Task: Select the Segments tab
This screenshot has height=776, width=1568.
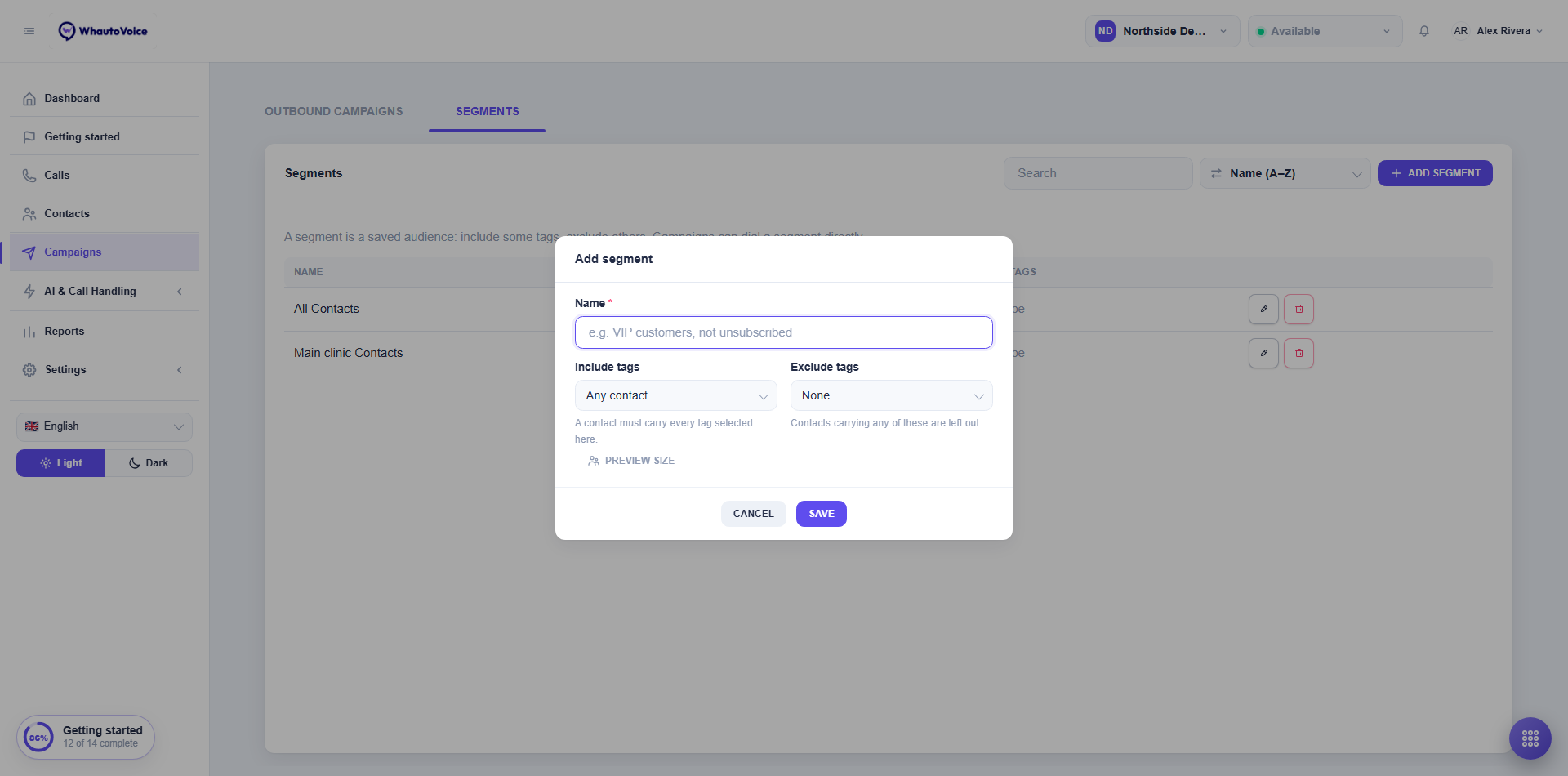Action: click(488, 111)
